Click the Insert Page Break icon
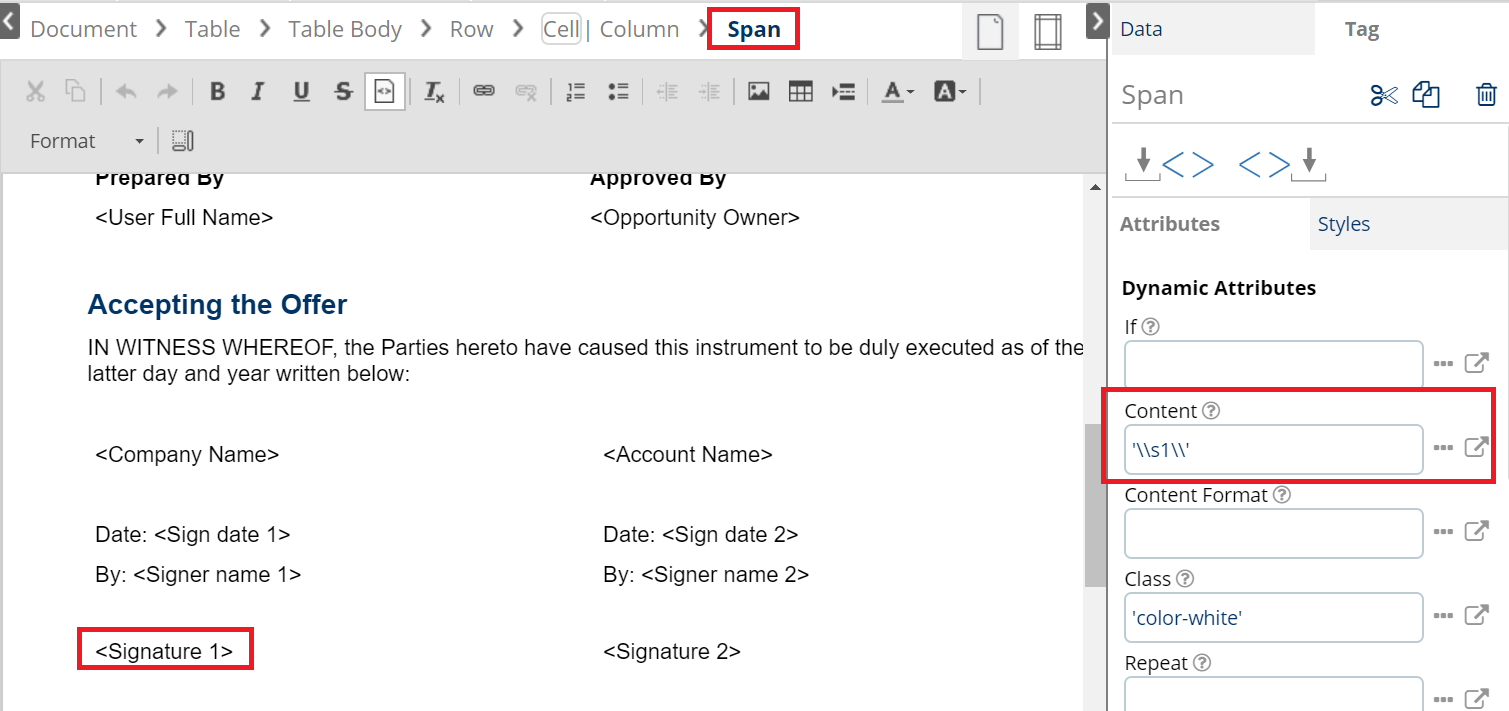Screen dimensions: 1509x711 tap(843, 91)
